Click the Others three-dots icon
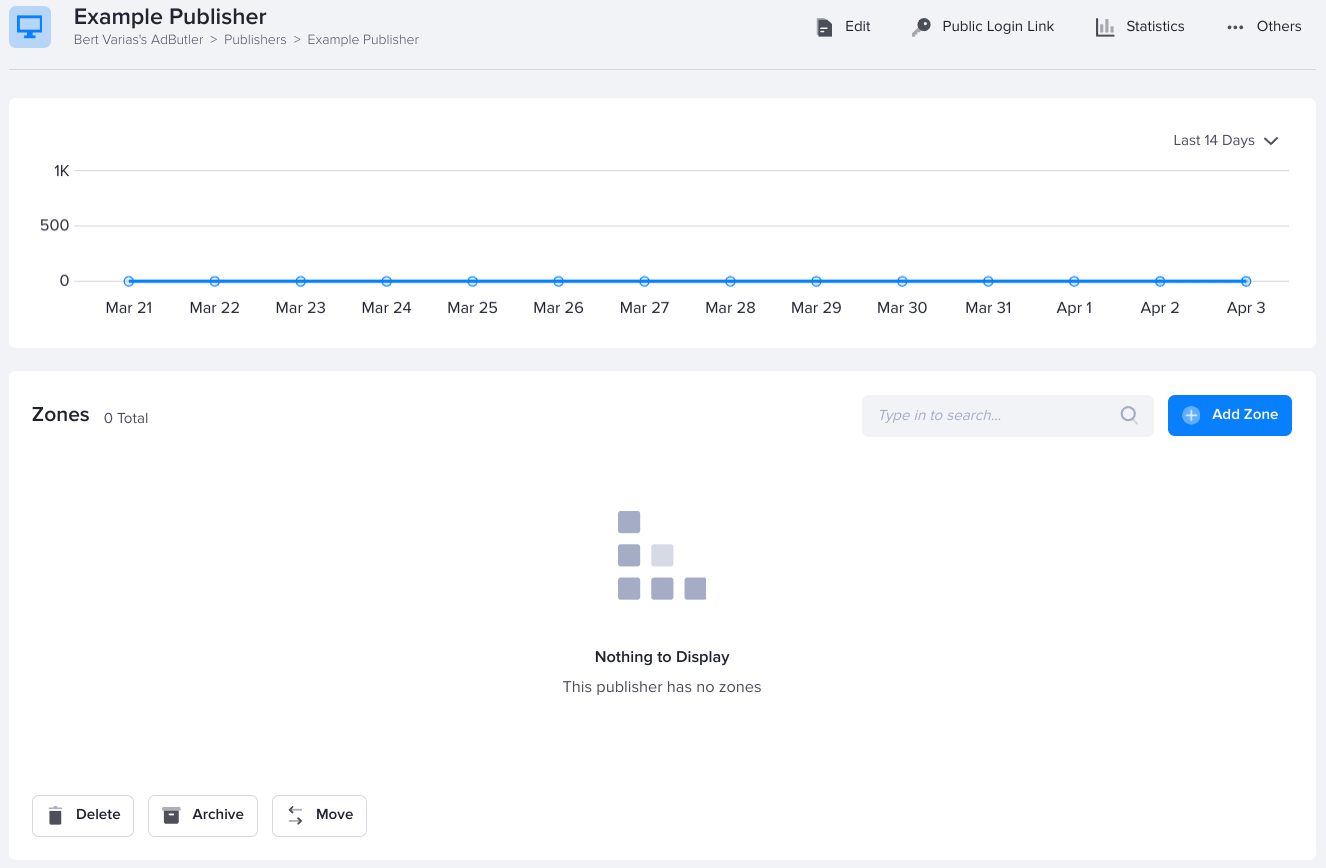1326x868 pixels. coord(1235,27)
